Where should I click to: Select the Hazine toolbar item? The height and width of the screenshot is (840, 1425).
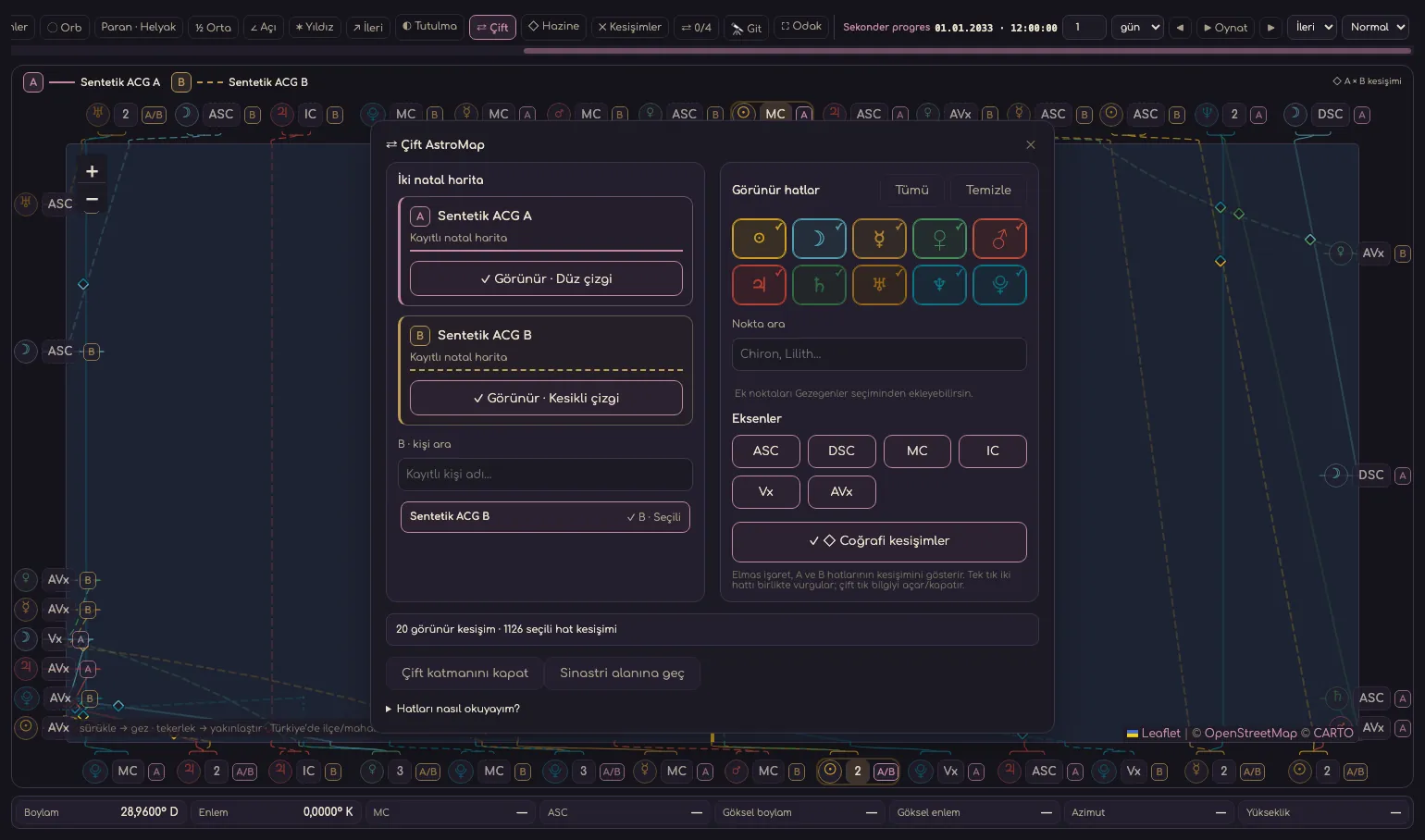tap(553, 26)
